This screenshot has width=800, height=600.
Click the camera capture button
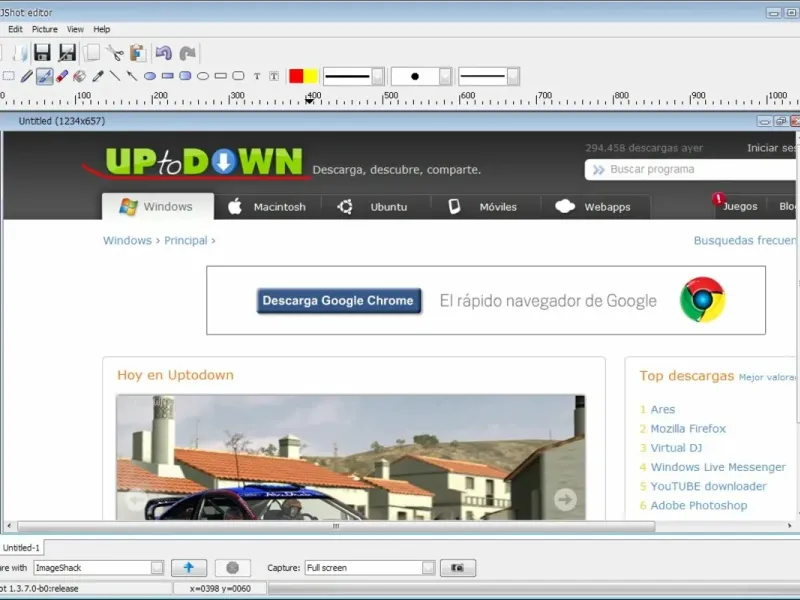[x=458, y=567]
